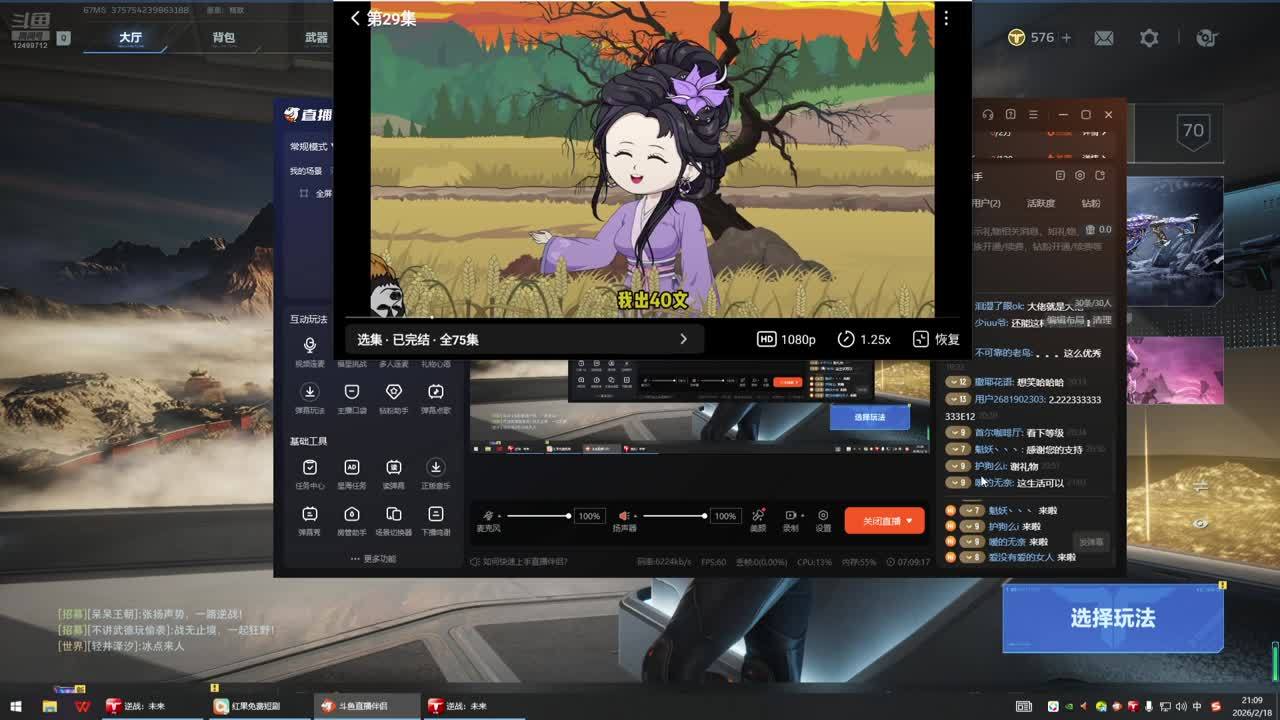
Task: Open WPS Office from taskbar
Action: pos(82,706)
